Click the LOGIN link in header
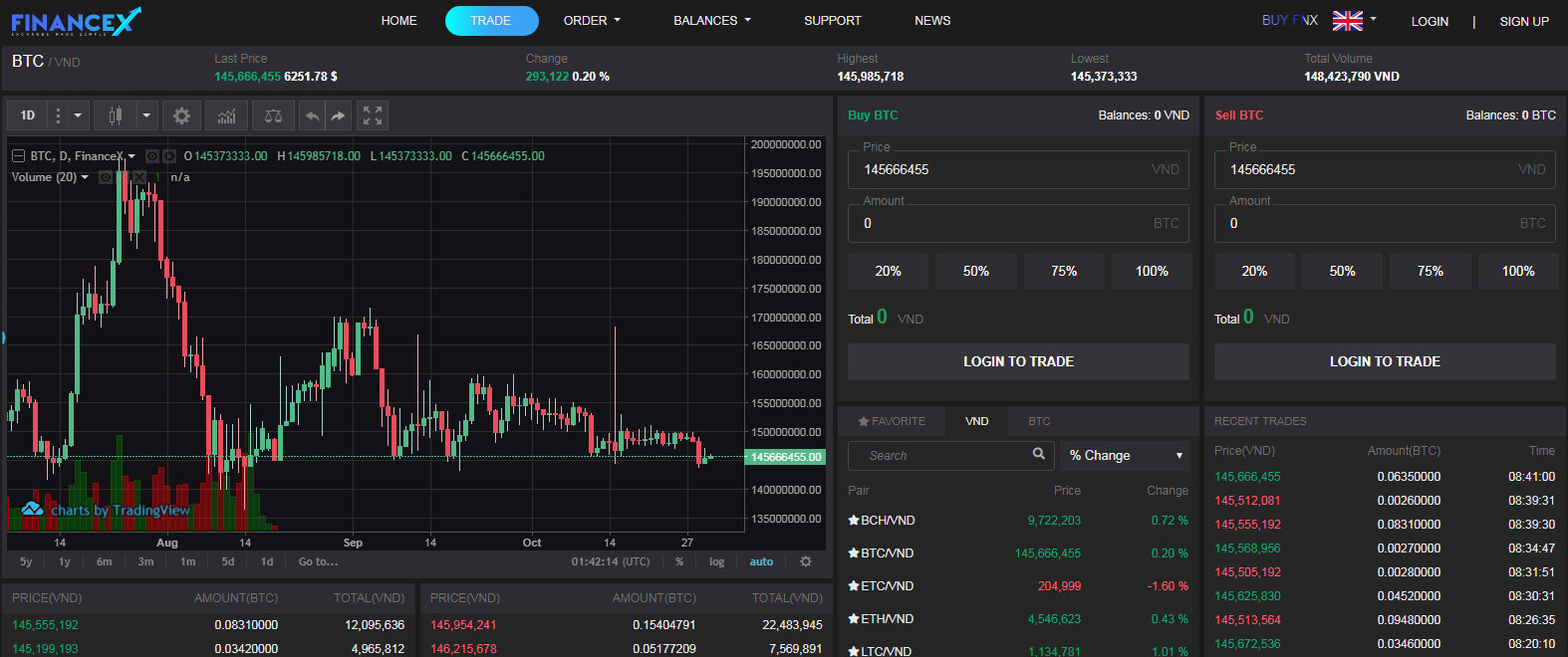The width and height of the screenshot is (1568, 657). pyautogui.click(x=1430, y=21)
